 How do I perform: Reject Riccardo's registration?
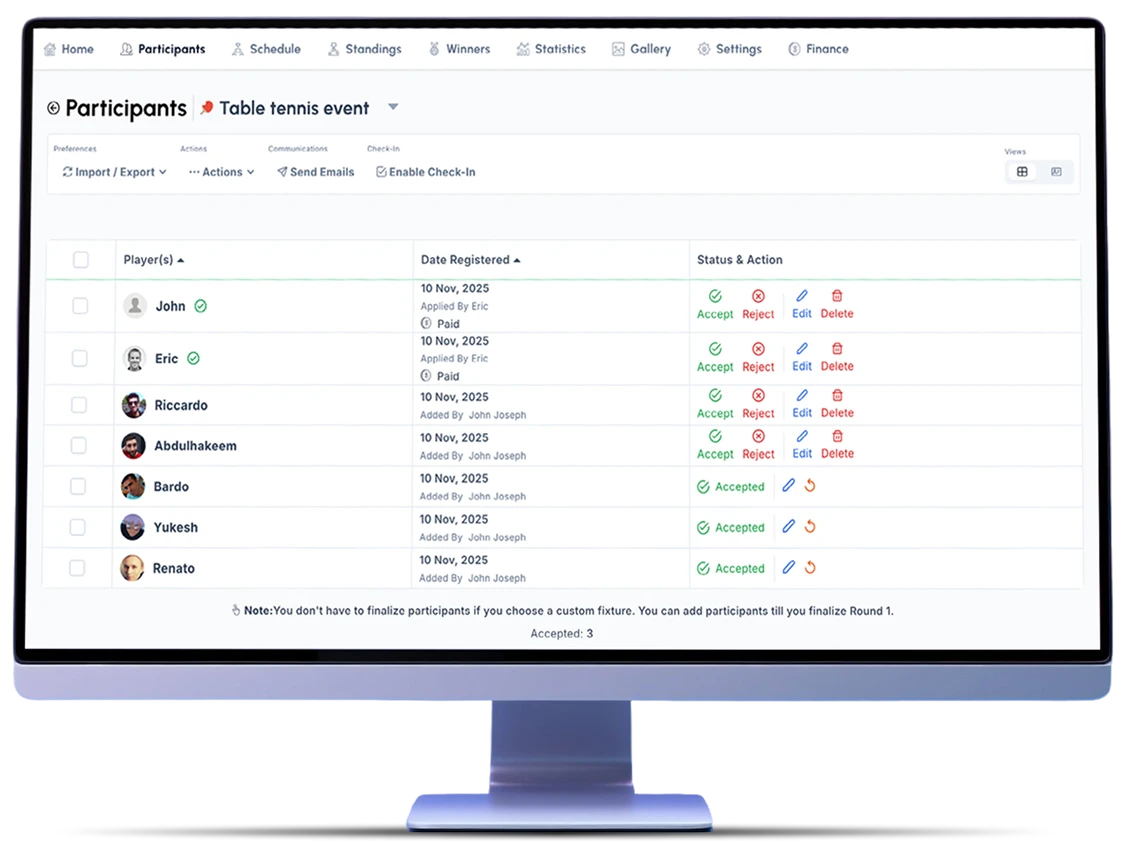click(x=758, y=405)
